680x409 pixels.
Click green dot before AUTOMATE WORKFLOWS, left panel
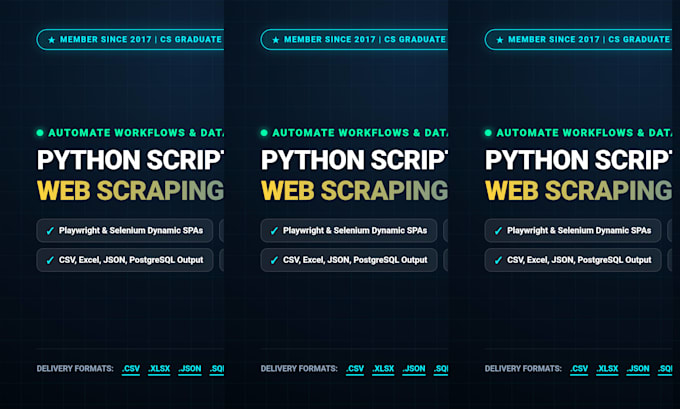[x=40, y=133]
